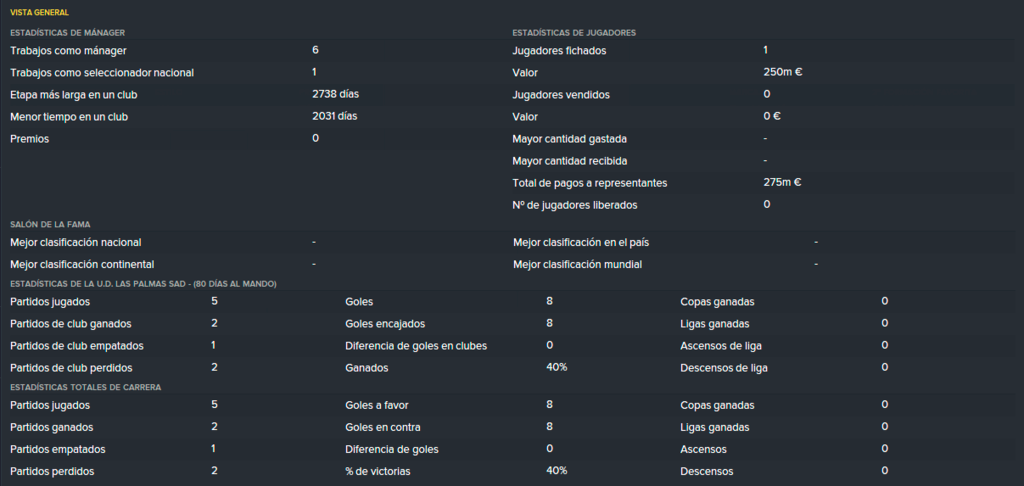The height and width of the screenshot is (486, 1024).
Task: Open the Salón de la Fama header
Action: [50, 224]
